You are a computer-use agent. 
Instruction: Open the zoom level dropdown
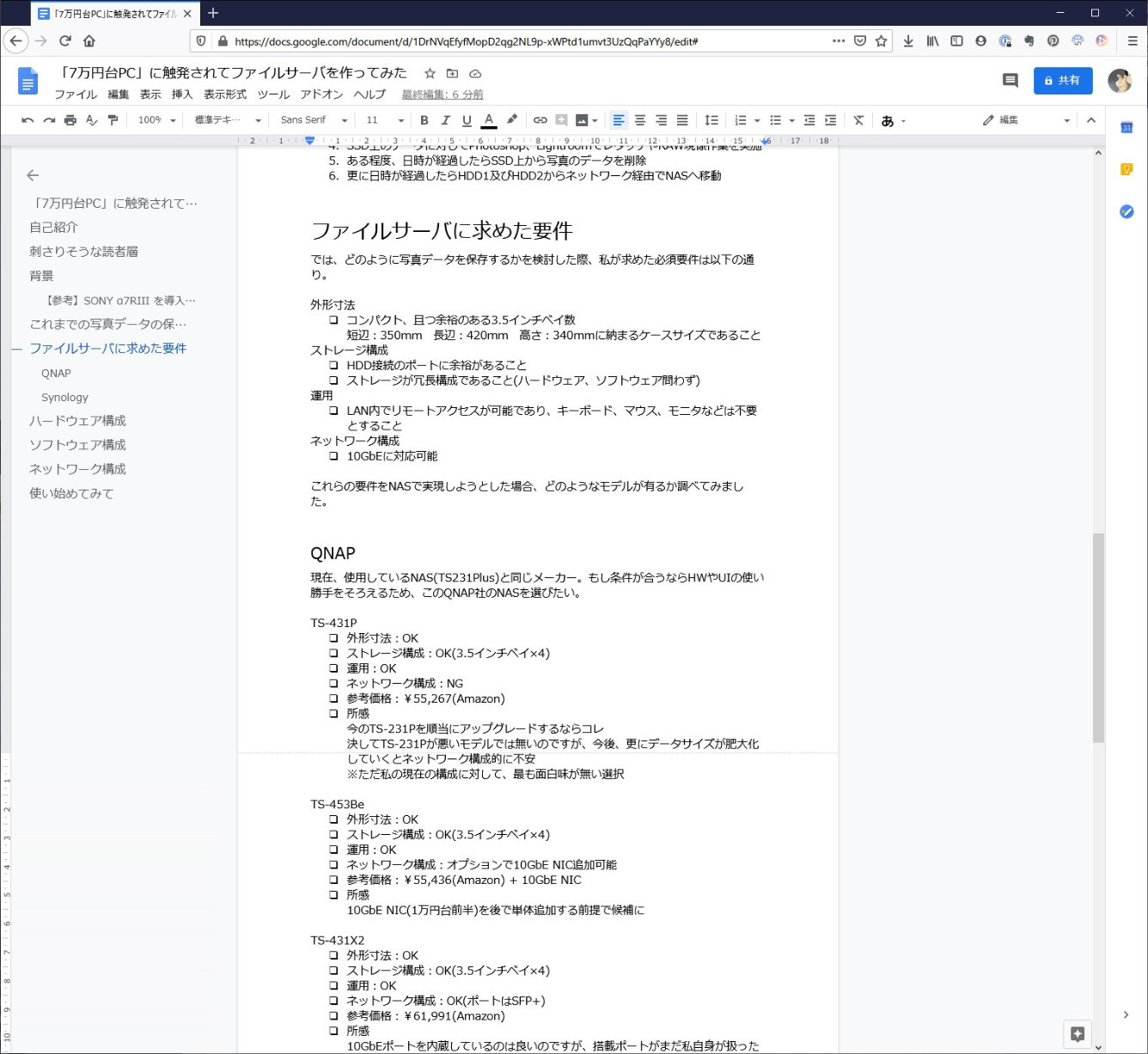pyautogui.click(x=156, y=120)
